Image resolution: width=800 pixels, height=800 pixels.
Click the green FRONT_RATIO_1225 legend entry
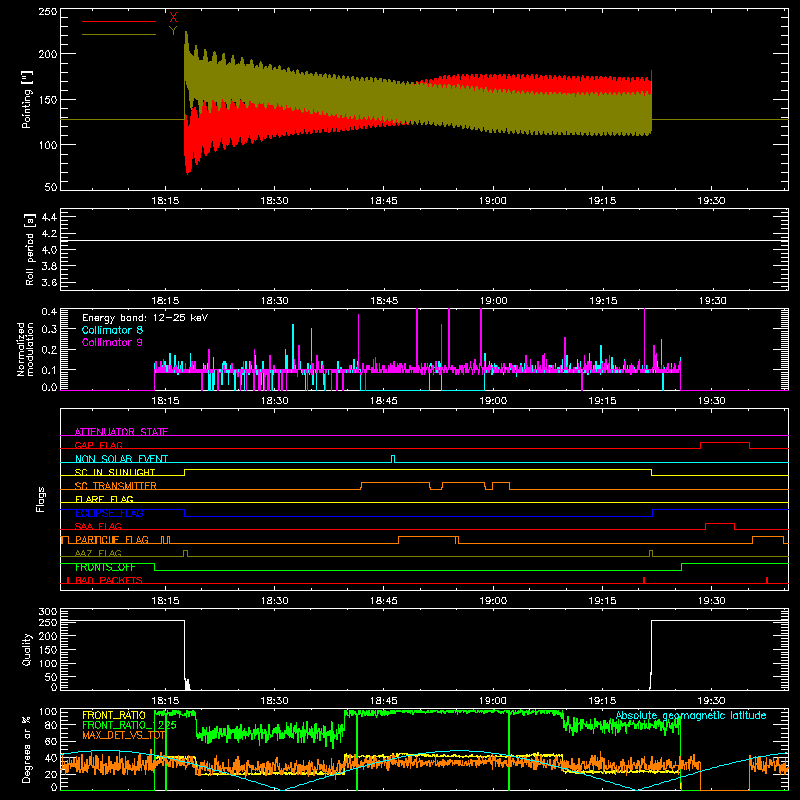129,725
